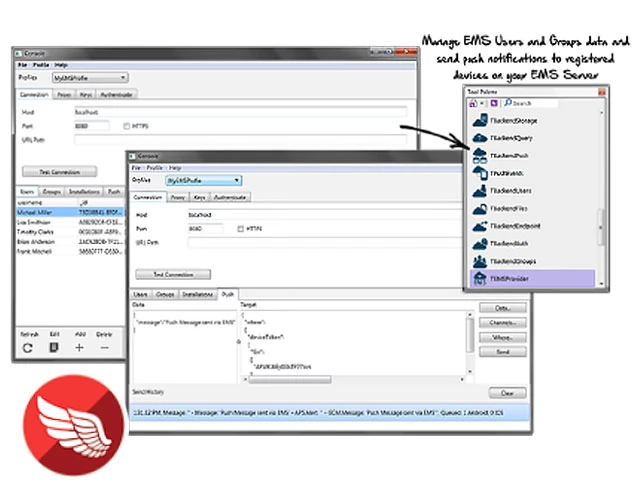Switch to the Push tab in the front console
Screen dimensions: 640x503
228,295
